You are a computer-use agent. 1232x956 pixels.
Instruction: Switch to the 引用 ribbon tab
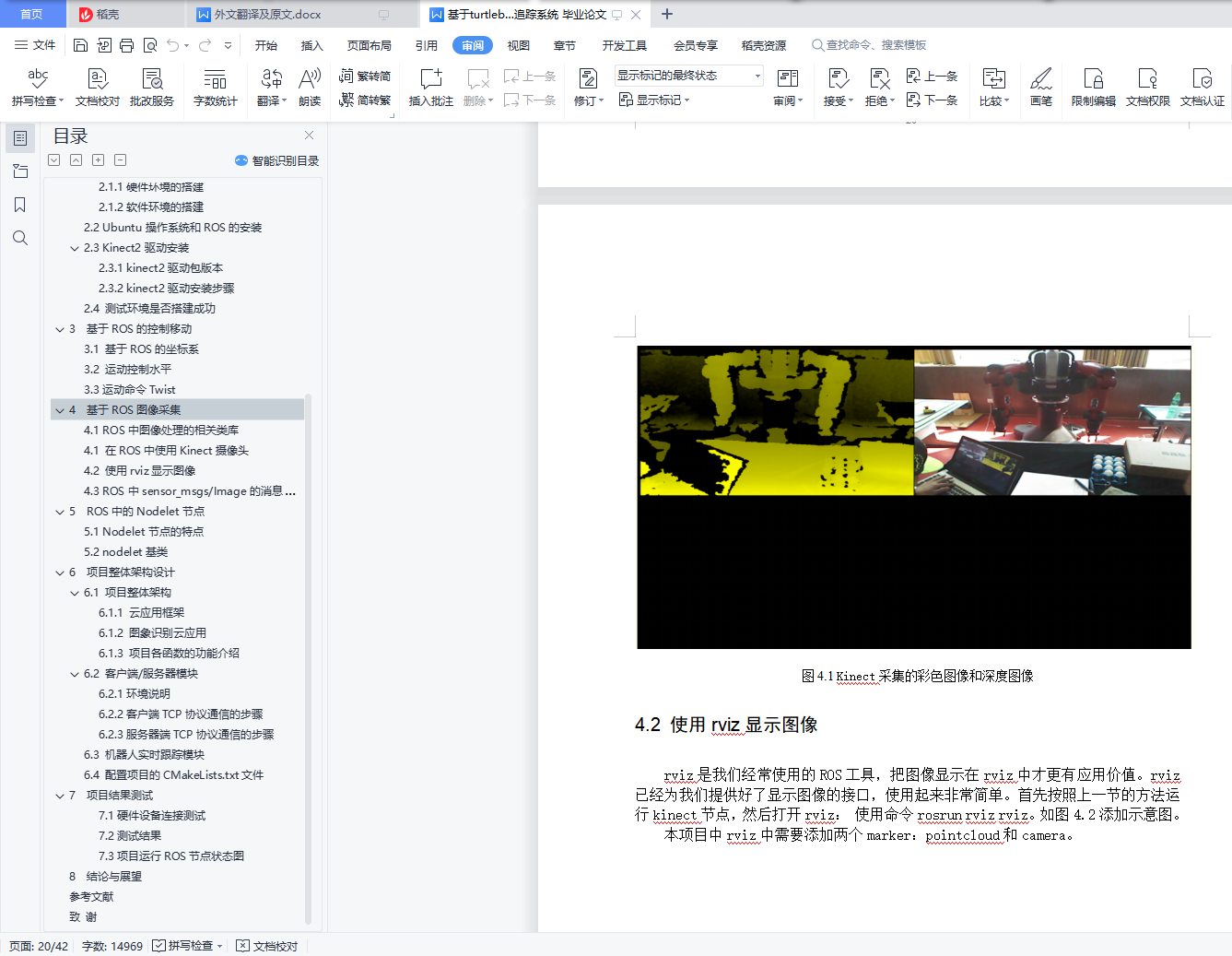pos(427,45)
